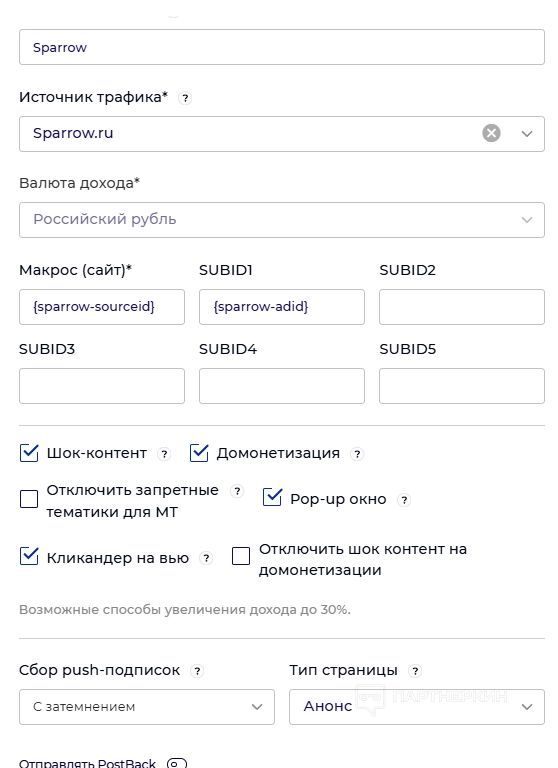The width and height of the screenshot is (558, 768).
Task: Open help for Источник трафика
Action: point(185,98)
